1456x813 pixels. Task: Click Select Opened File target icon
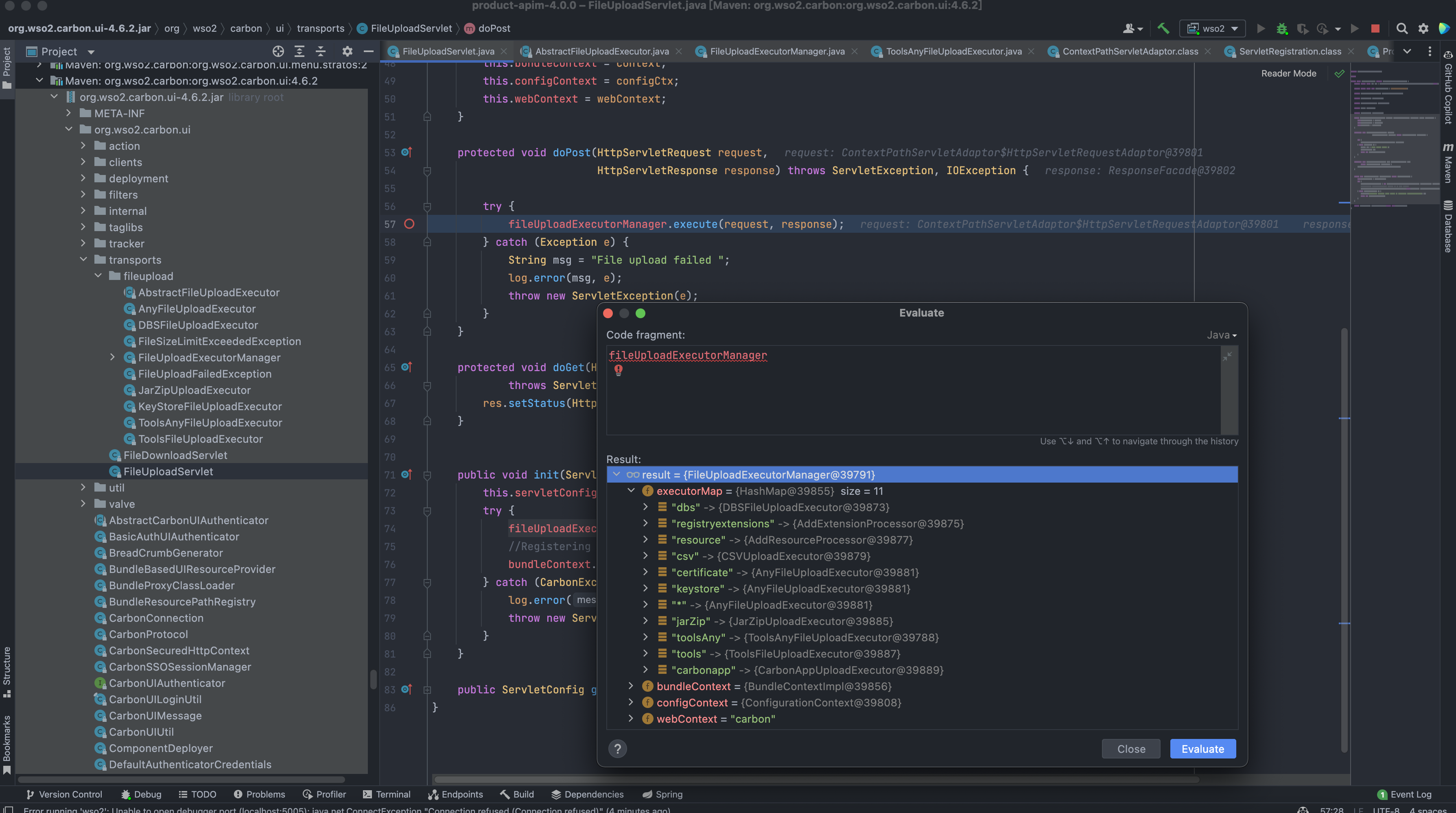[278, 51]
